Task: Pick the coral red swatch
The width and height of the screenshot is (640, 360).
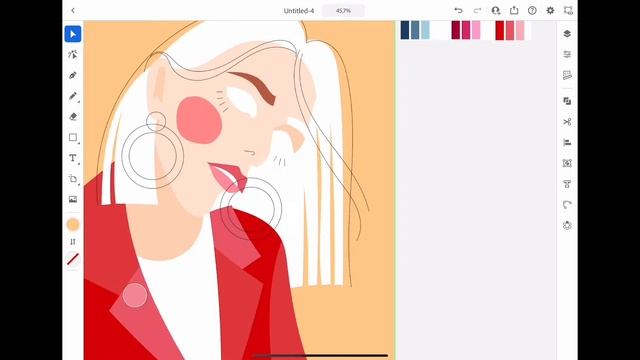Action: point(510,30)
